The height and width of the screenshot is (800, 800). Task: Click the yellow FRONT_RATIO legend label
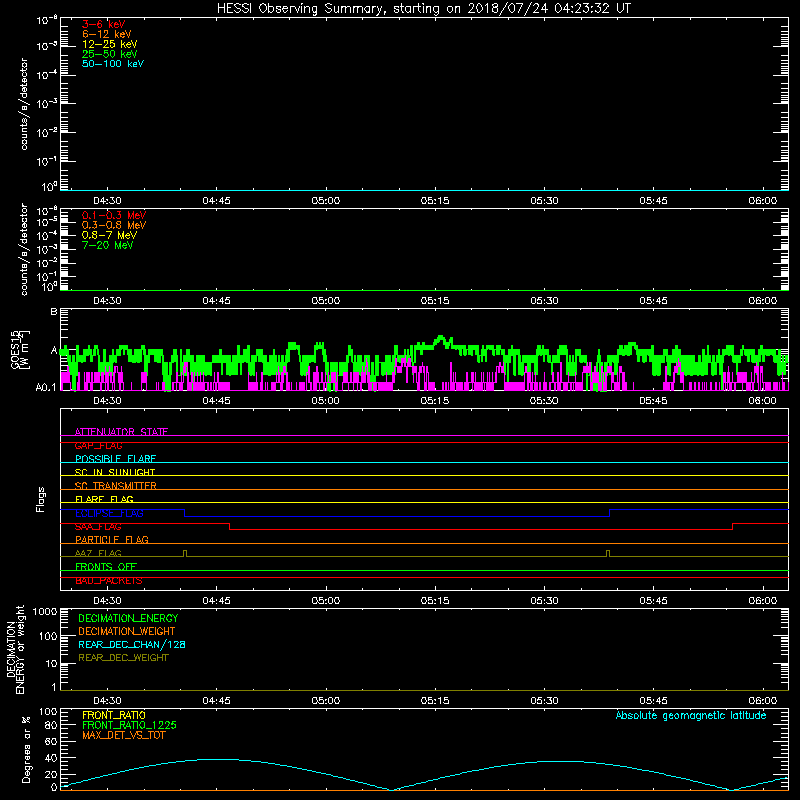(114, 715)
